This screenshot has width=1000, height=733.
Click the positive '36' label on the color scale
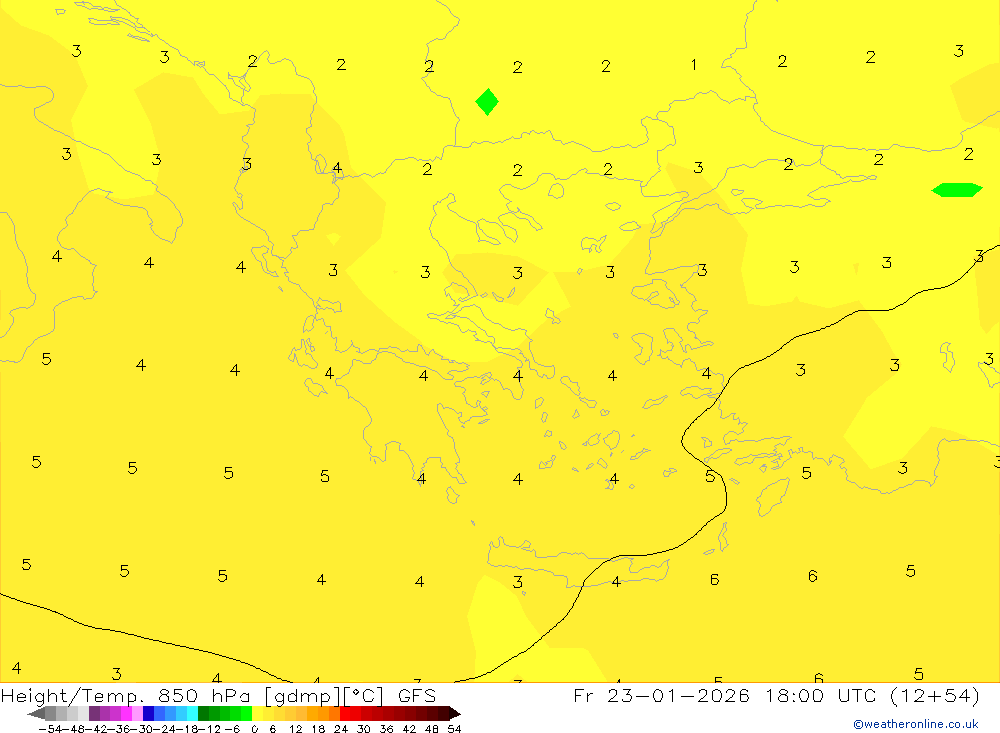coord(386,729)
